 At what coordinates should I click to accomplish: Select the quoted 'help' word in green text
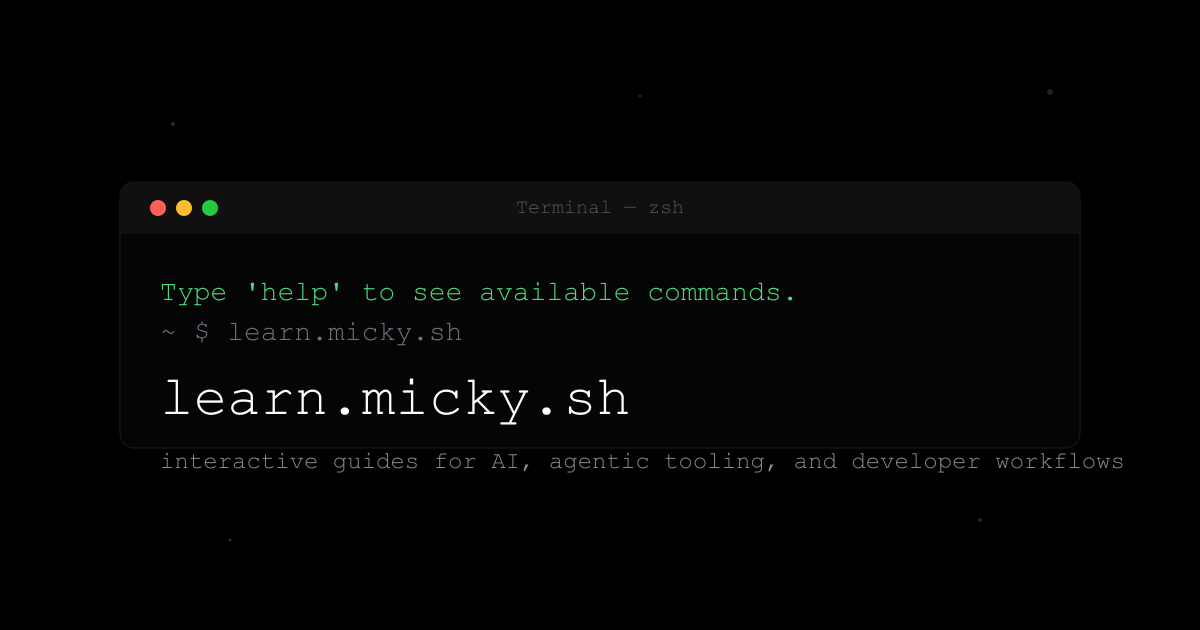pos(295,293)
